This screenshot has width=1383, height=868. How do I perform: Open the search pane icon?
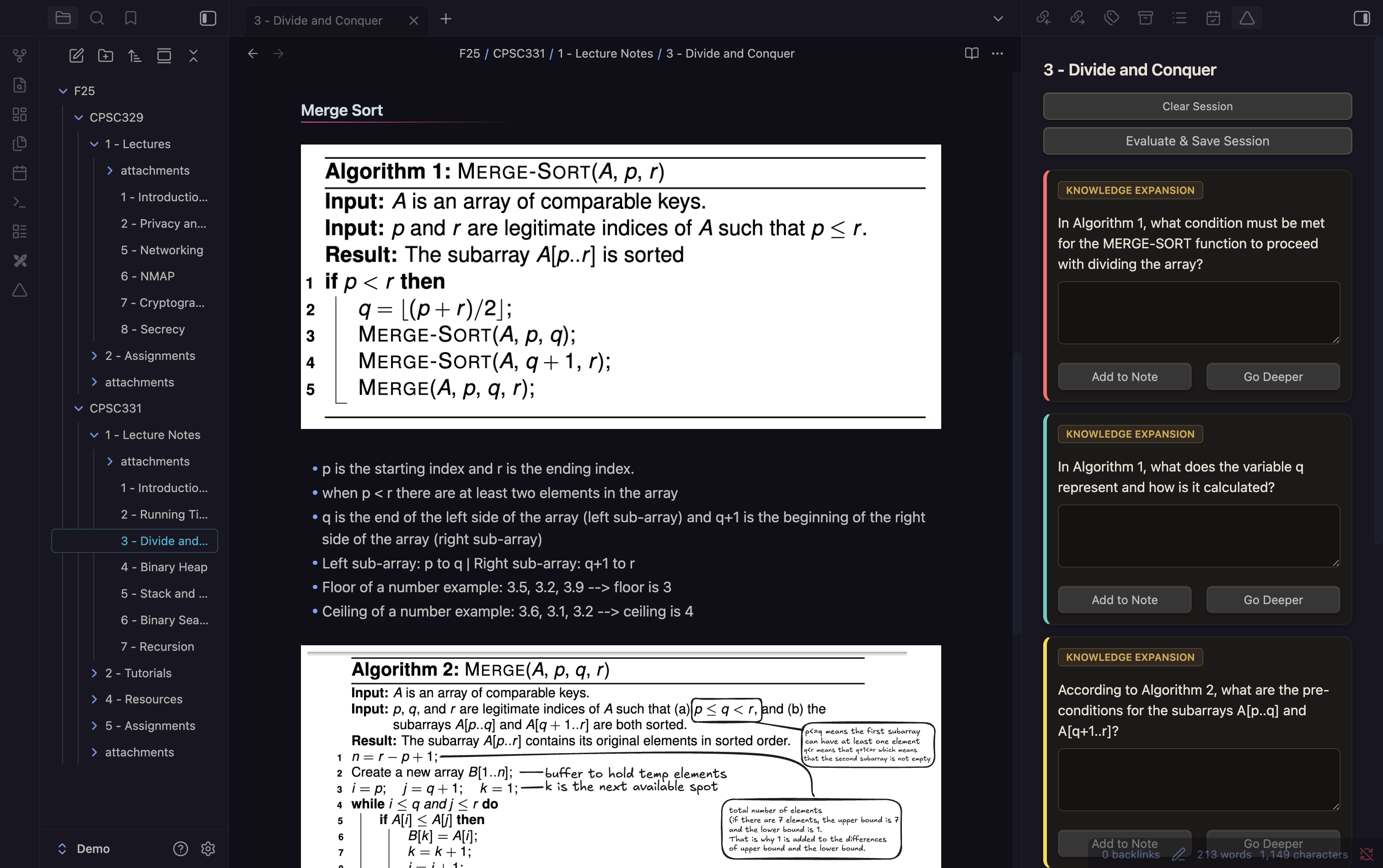(96, 18)
